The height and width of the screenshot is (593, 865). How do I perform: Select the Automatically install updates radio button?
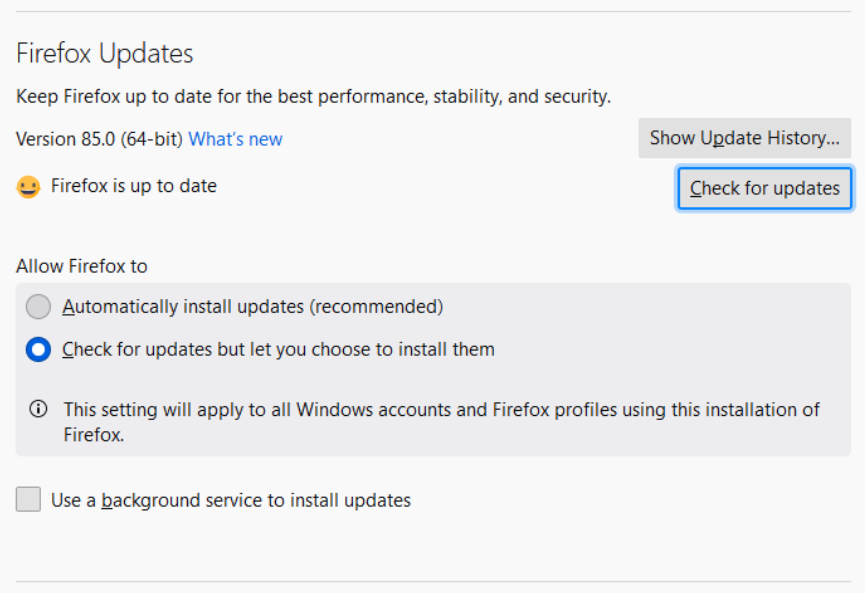pos(38,307)
